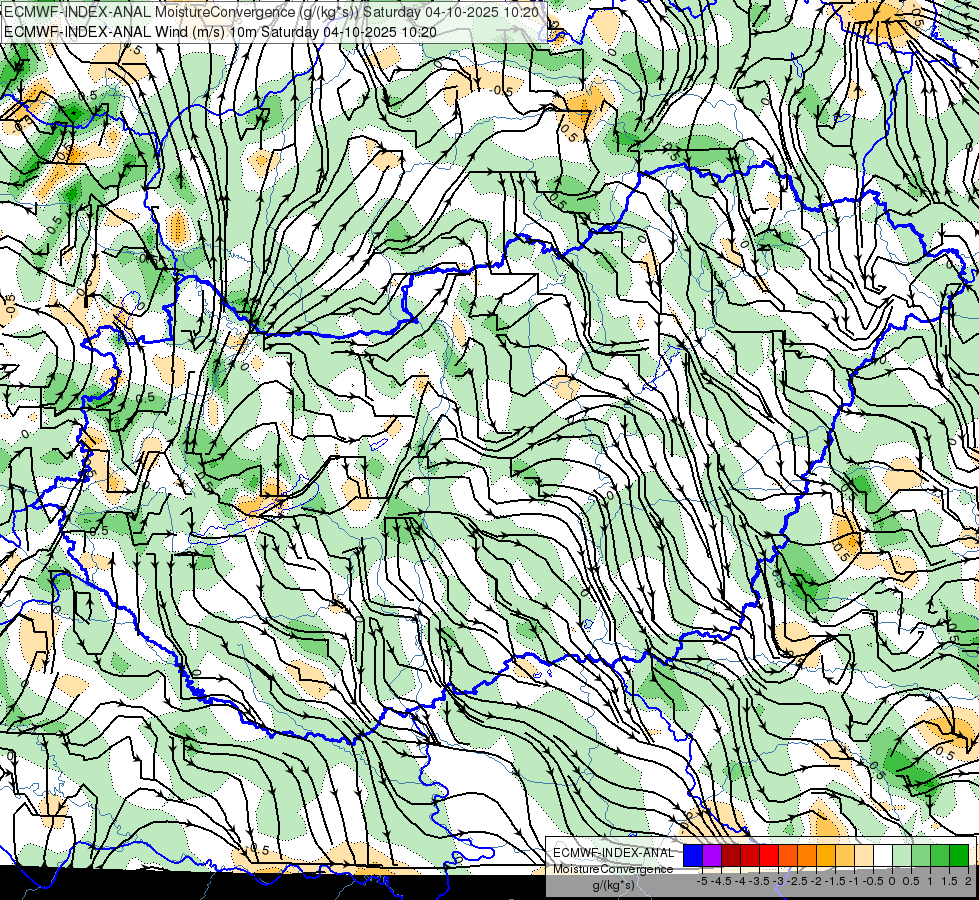Click the 2 tick label at legend end
The width and height of the screenshot is (979, 900).
tap(968, 881)
